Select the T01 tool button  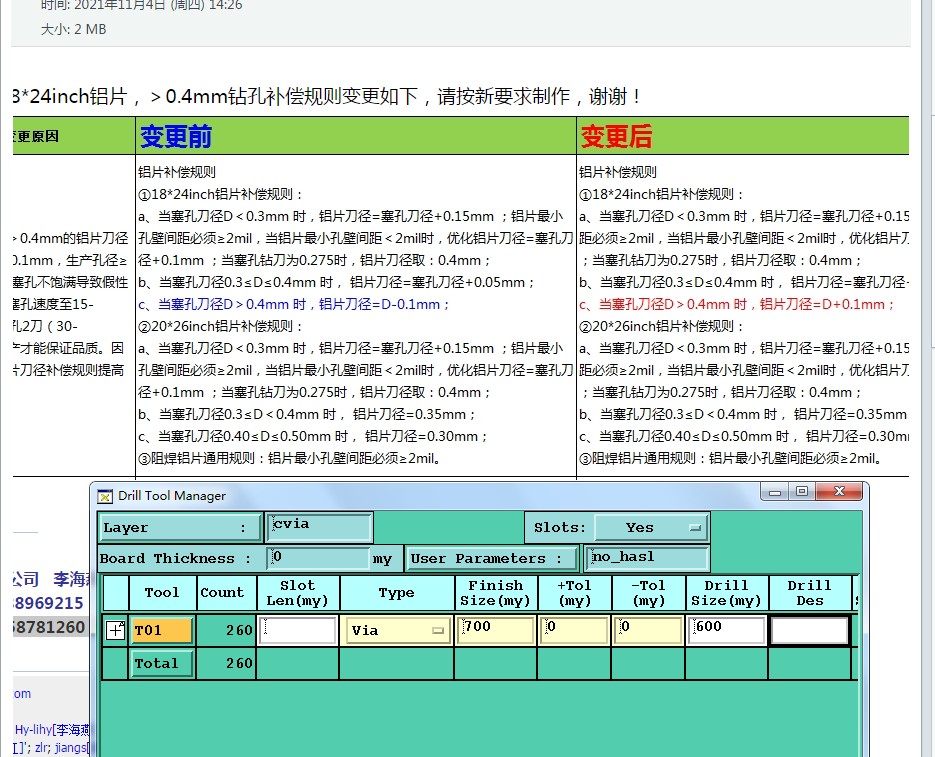(x=162, y=631)
